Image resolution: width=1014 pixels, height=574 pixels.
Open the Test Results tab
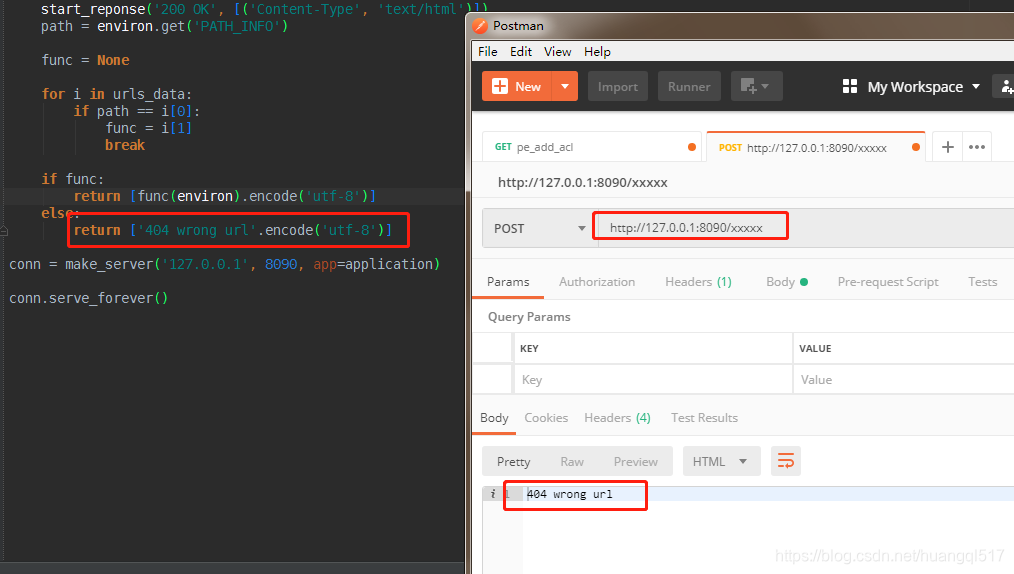(704, 418)
